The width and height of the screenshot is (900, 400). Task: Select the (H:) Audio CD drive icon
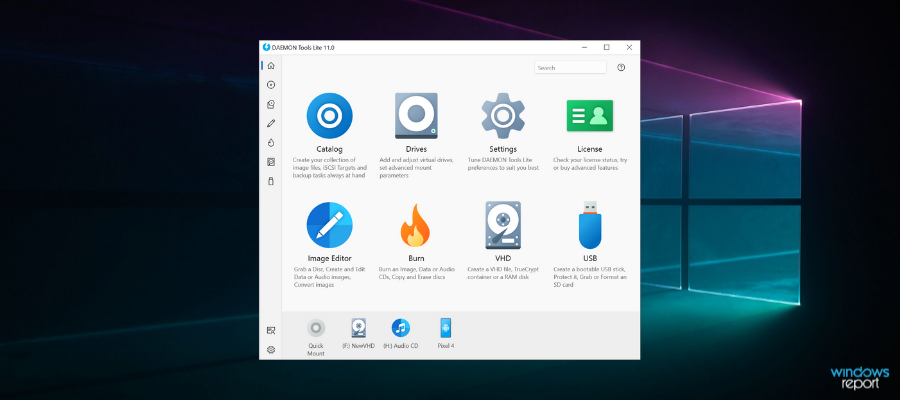401,328
